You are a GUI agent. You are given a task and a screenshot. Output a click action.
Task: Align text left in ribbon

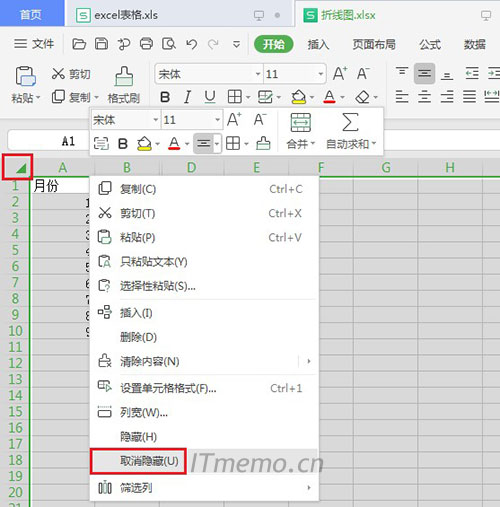tap(402, 97)
